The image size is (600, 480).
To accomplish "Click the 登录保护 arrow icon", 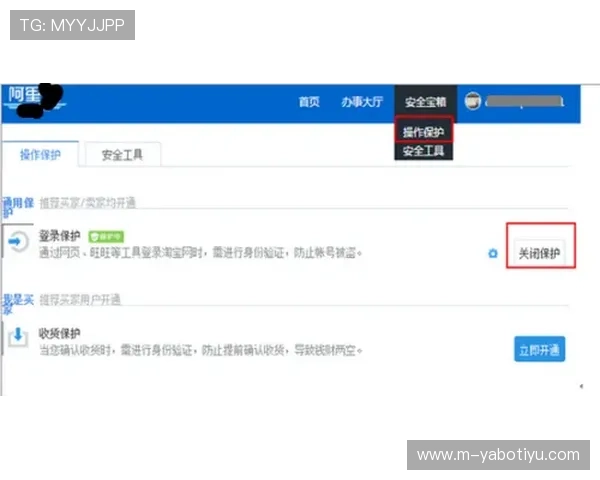I will click(18, 242).
